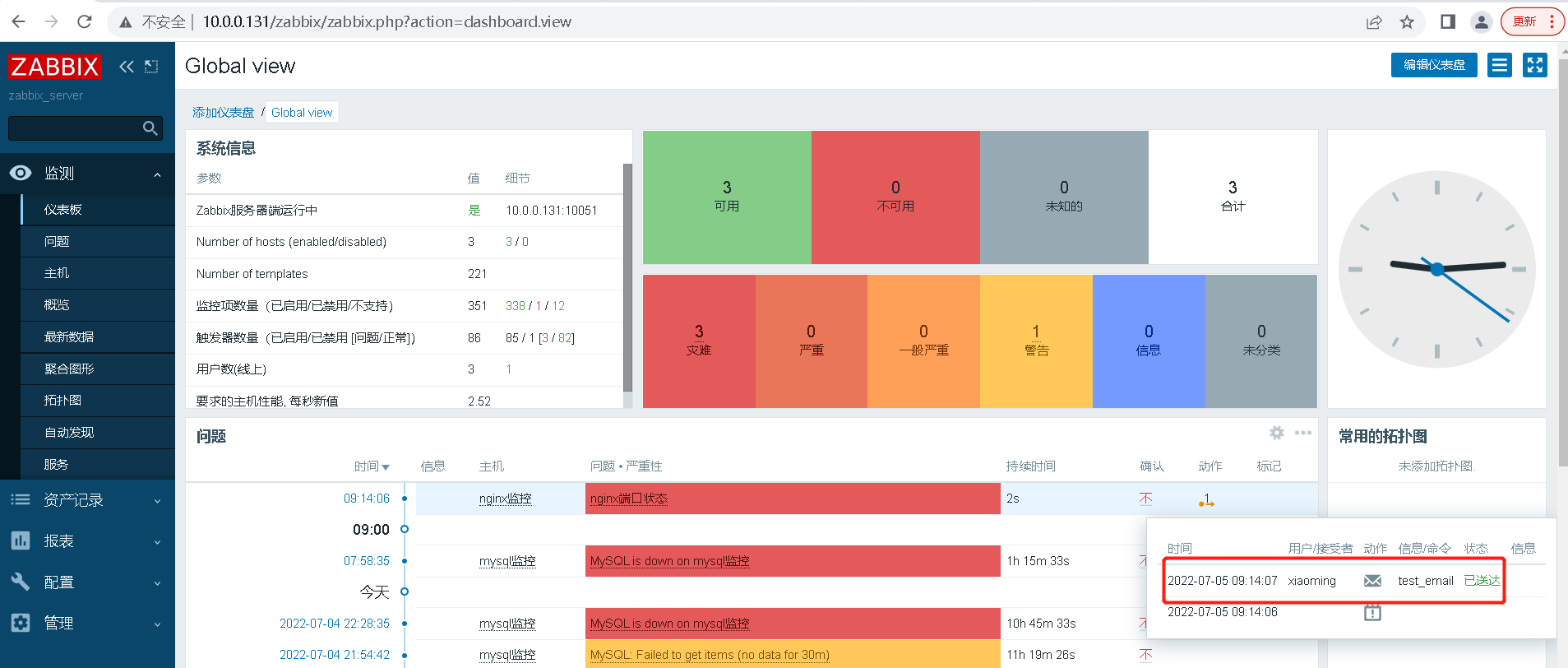
Task: Select 最新数据 in the sidebar
Action: pyautogui.click(x=69, y=336)
